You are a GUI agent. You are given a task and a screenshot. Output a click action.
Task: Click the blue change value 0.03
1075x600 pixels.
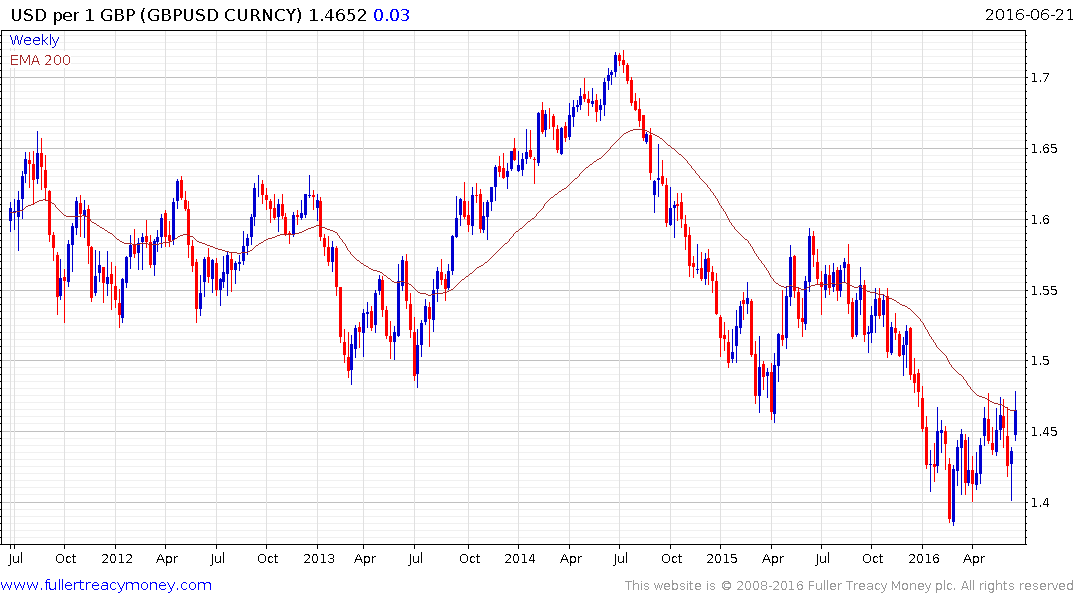(391, 15)
